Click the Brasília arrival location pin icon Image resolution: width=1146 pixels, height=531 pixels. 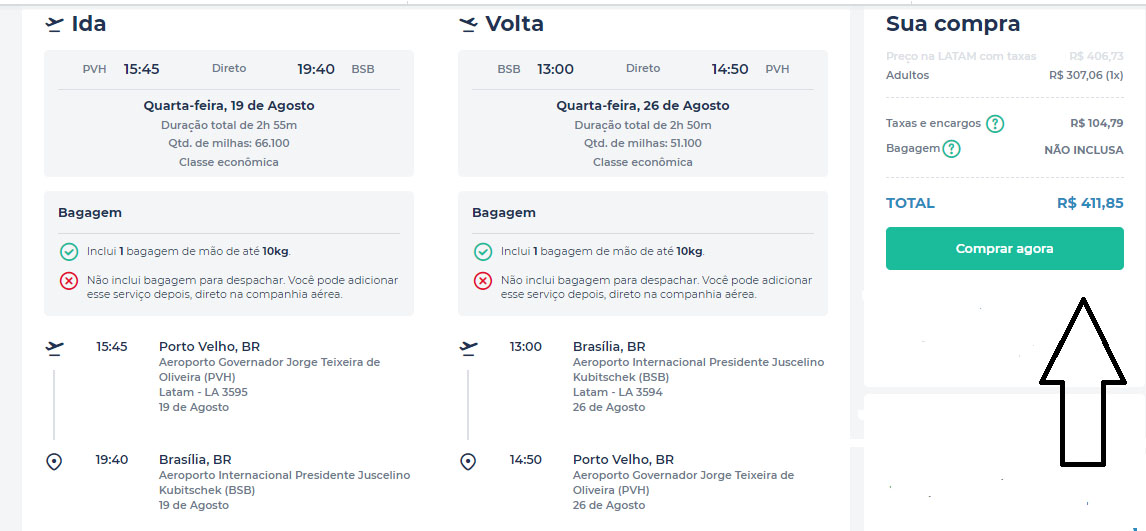55,461
